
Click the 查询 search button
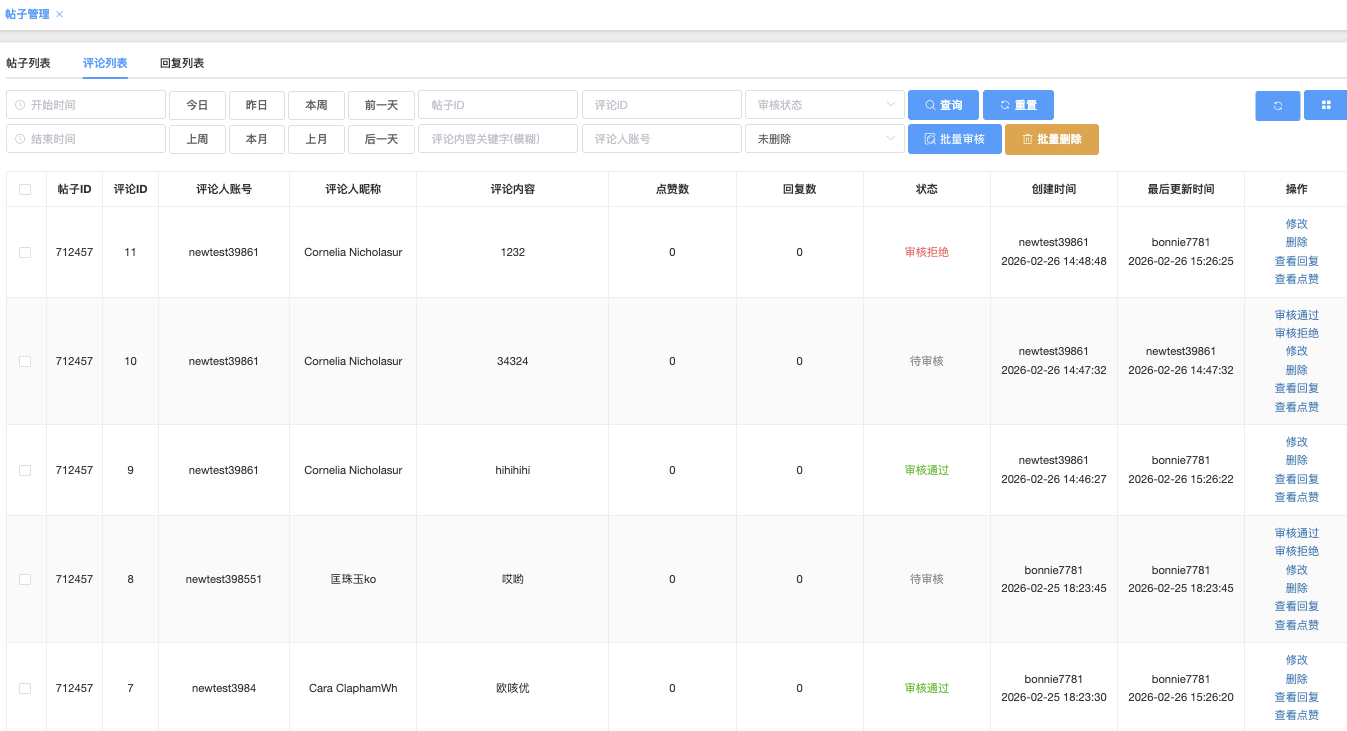pyautogui.click(x=943, y=105)
